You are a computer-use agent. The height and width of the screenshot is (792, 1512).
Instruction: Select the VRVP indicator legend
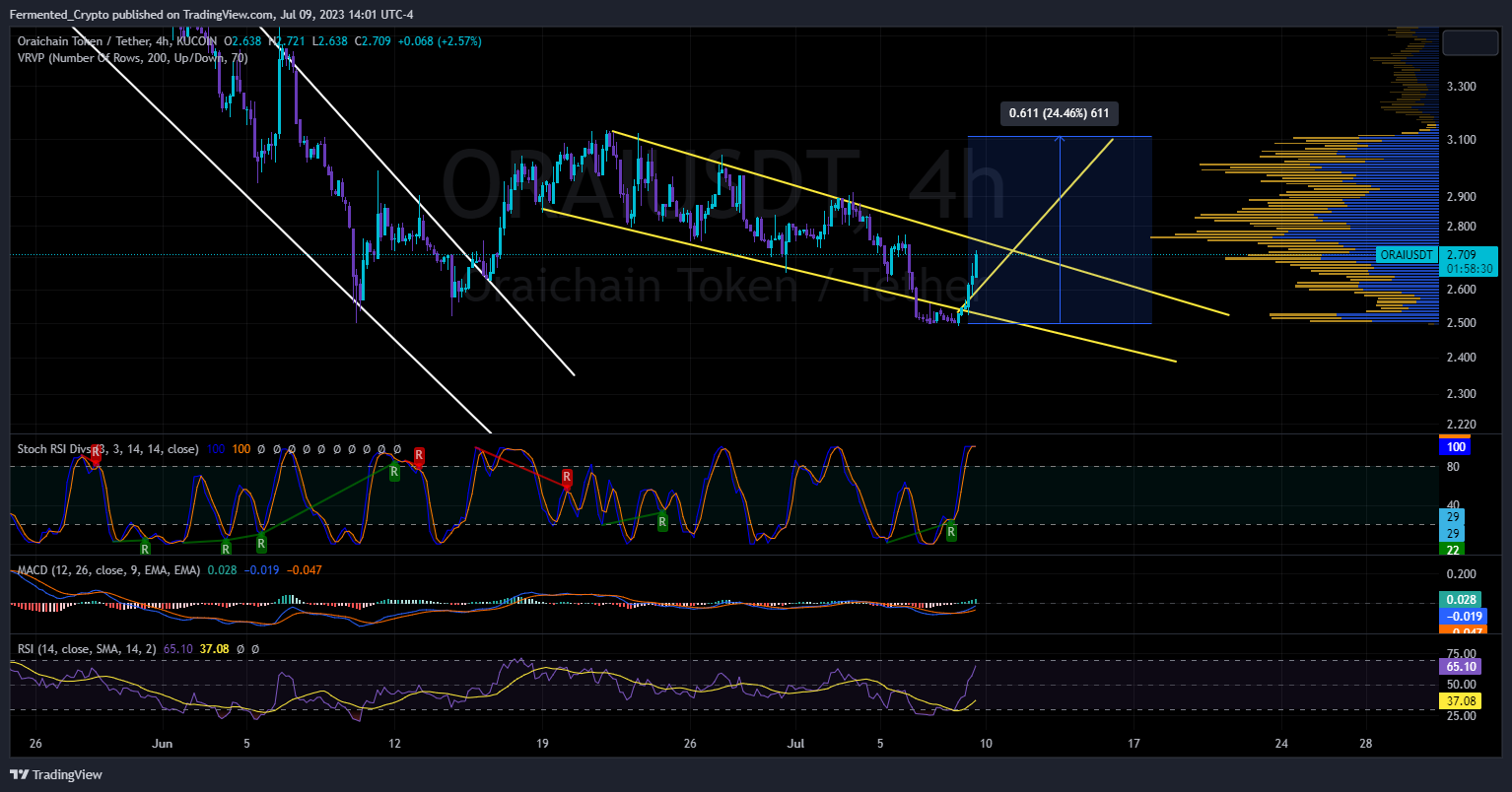point(132,58)
